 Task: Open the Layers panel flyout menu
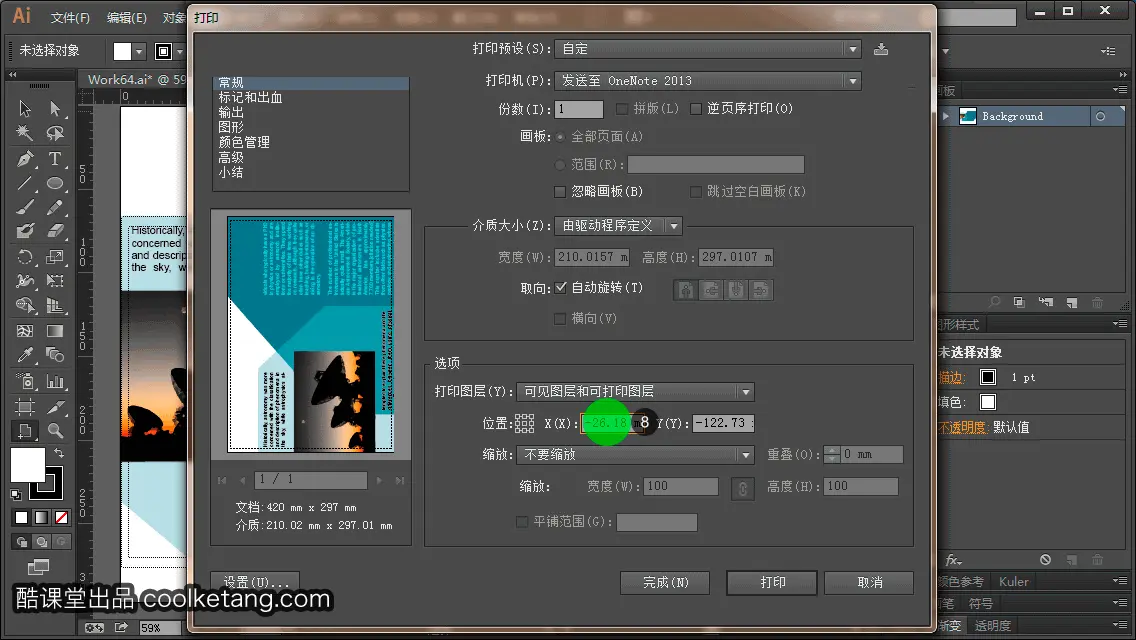click(x=1120, y=90)
